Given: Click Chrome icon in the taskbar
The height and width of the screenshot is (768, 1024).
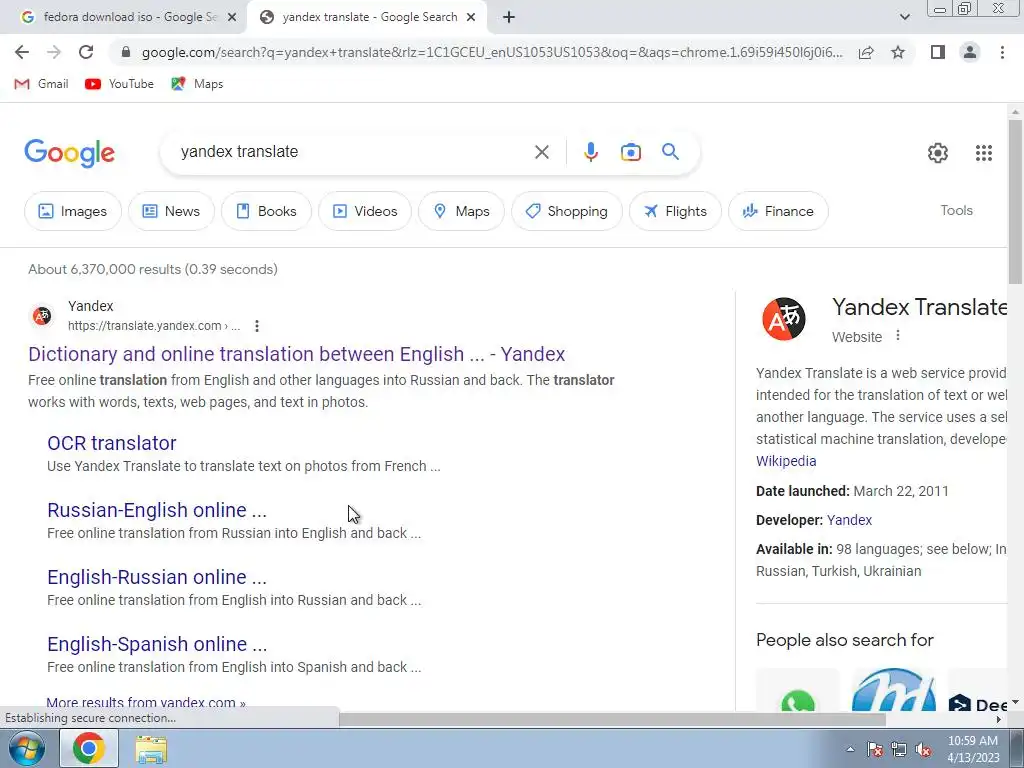Looking at the screenshot, I should point(89,748).
